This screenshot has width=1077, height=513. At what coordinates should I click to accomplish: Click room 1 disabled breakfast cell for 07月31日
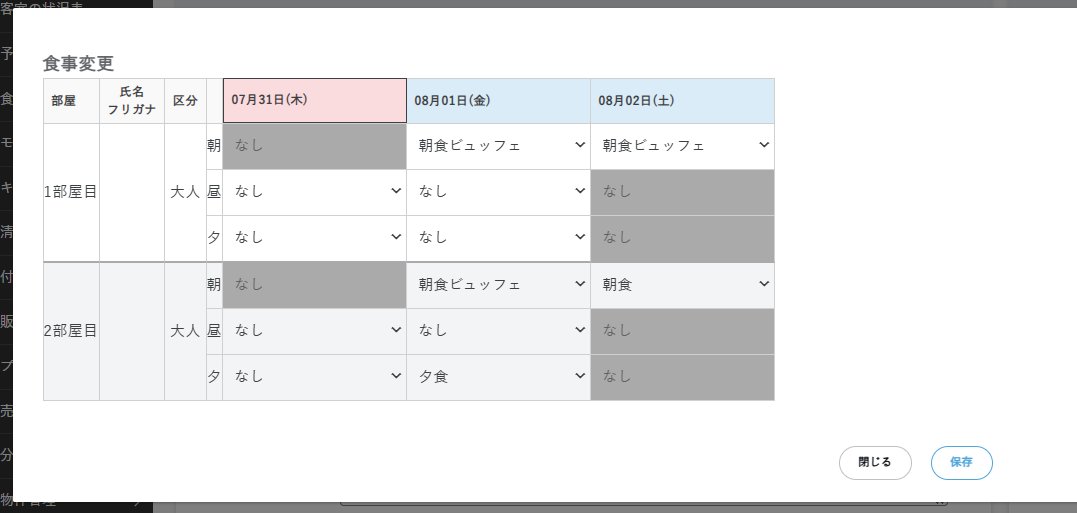314,146
